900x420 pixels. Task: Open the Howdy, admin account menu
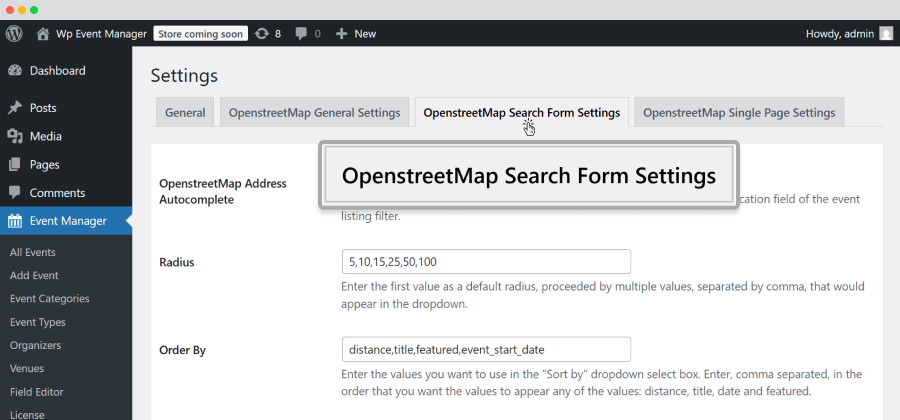(840, 34)
